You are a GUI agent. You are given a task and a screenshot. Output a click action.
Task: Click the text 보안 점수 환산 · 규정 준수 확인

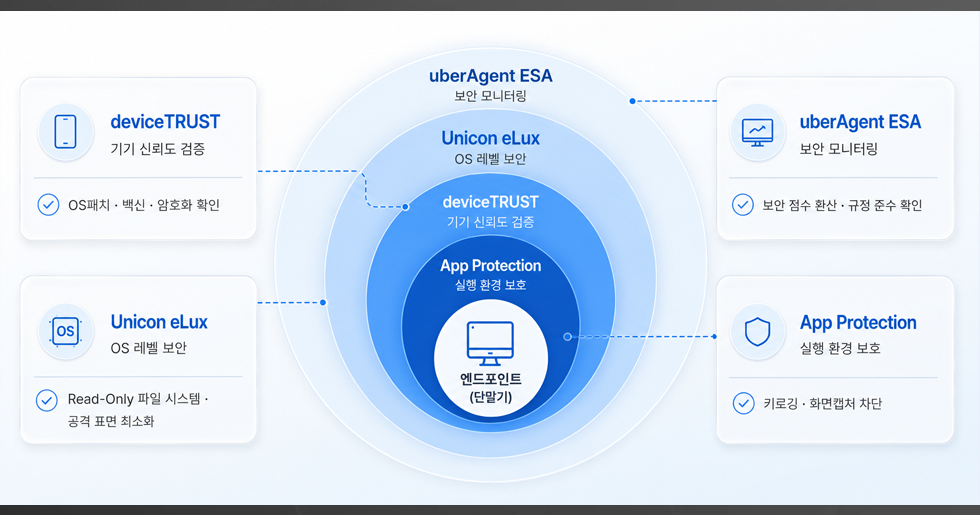coord(842,205)
